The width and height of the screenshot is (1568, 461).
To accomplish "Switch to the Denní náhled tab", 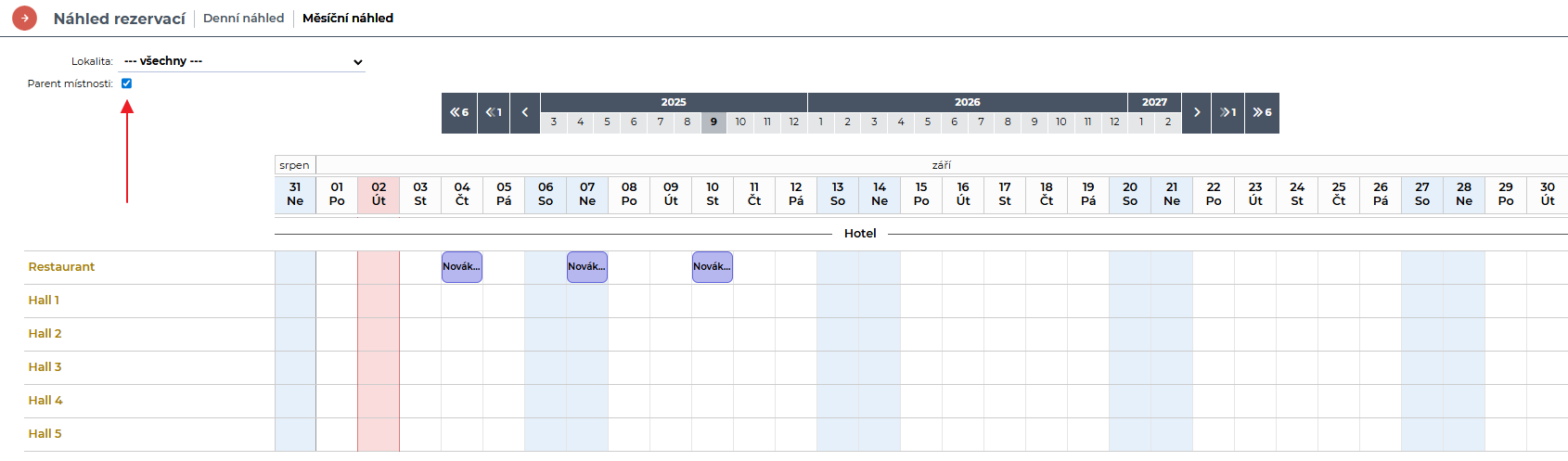I will pyautogui.click(x=244, y=18).
